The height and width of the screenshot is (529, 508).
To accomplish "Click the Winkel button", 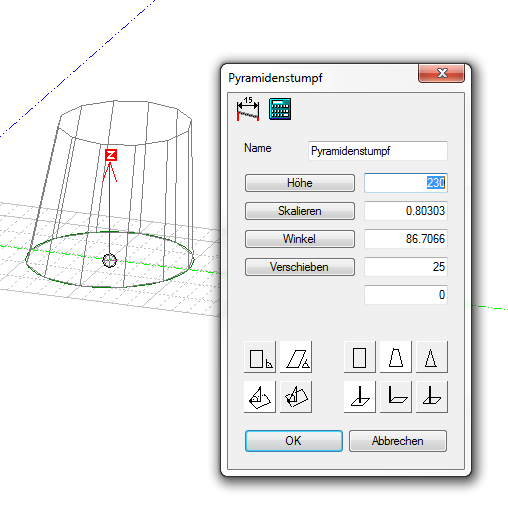I will (x=300, y=239).
